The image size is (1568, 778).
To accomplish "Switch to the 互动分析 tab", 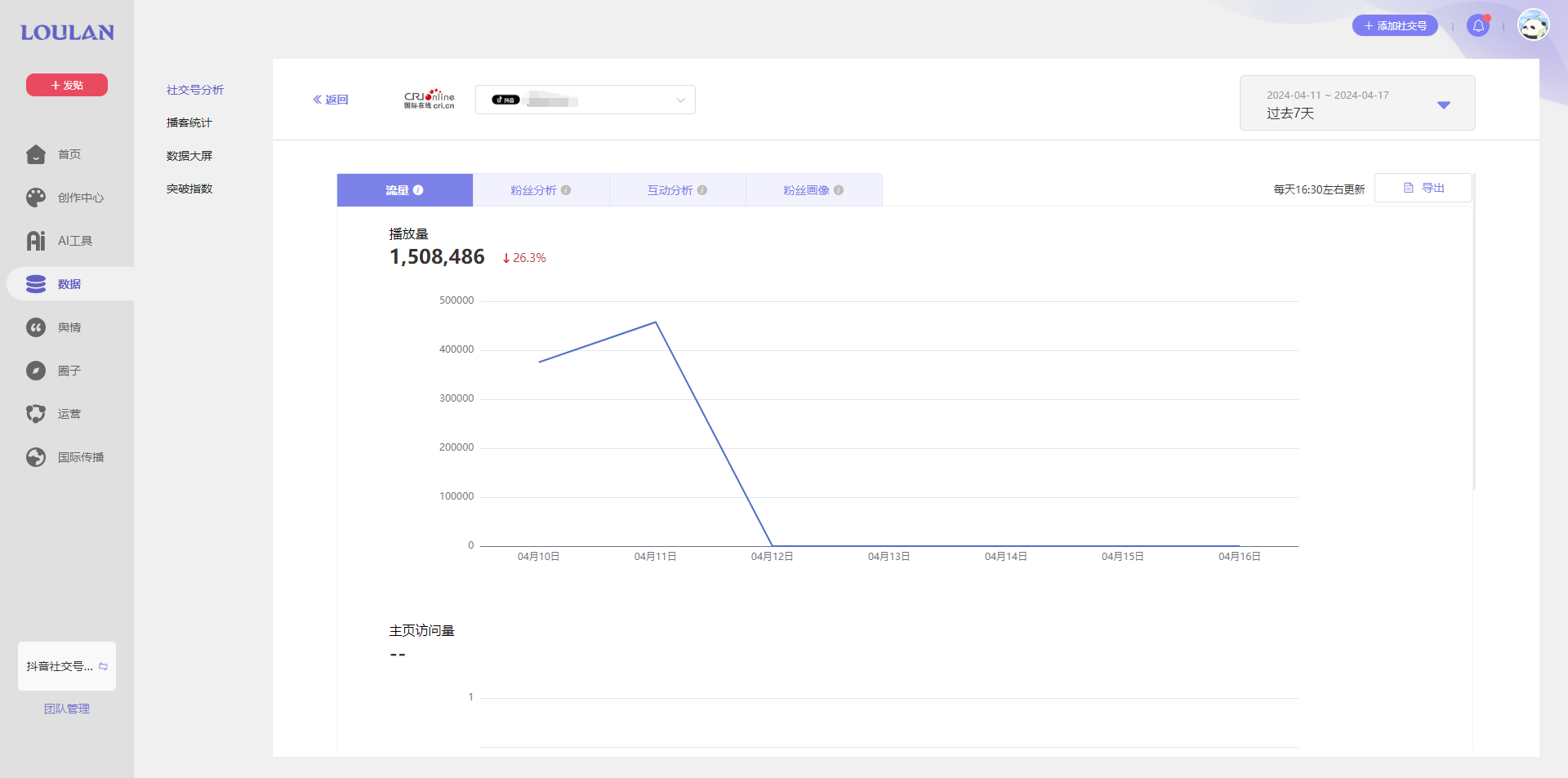I will coord(677,190).
